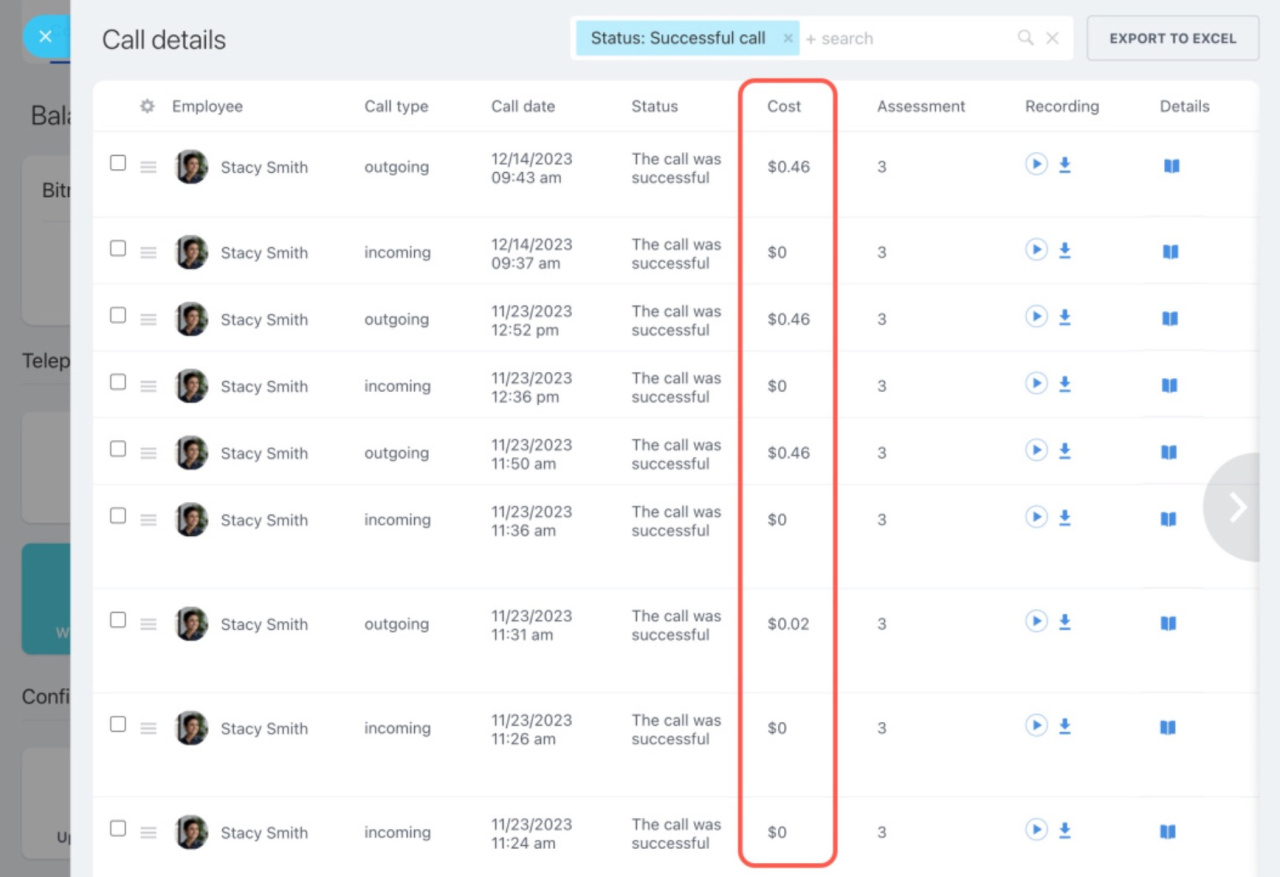Image resolution: width=1280 pixels, height=877 pixels.
Task: Sort by the Cost column header
Action: click(784, 106)
